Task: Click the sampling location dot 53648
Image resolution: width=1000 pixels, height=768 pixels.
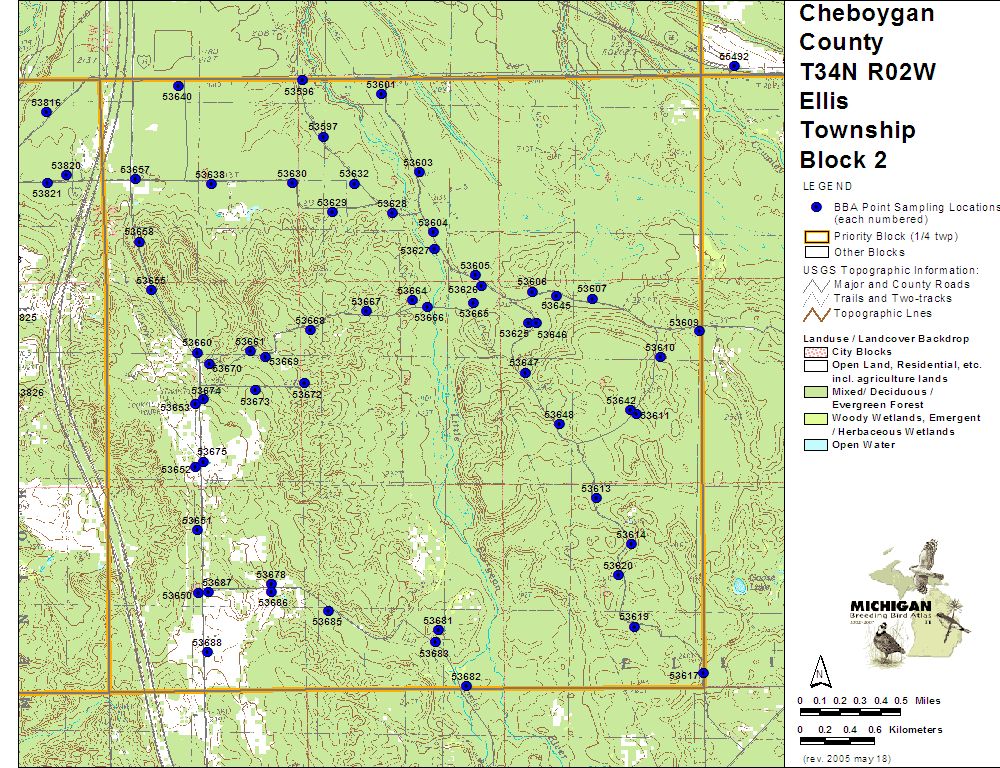Action: click(x=559, y=424)
